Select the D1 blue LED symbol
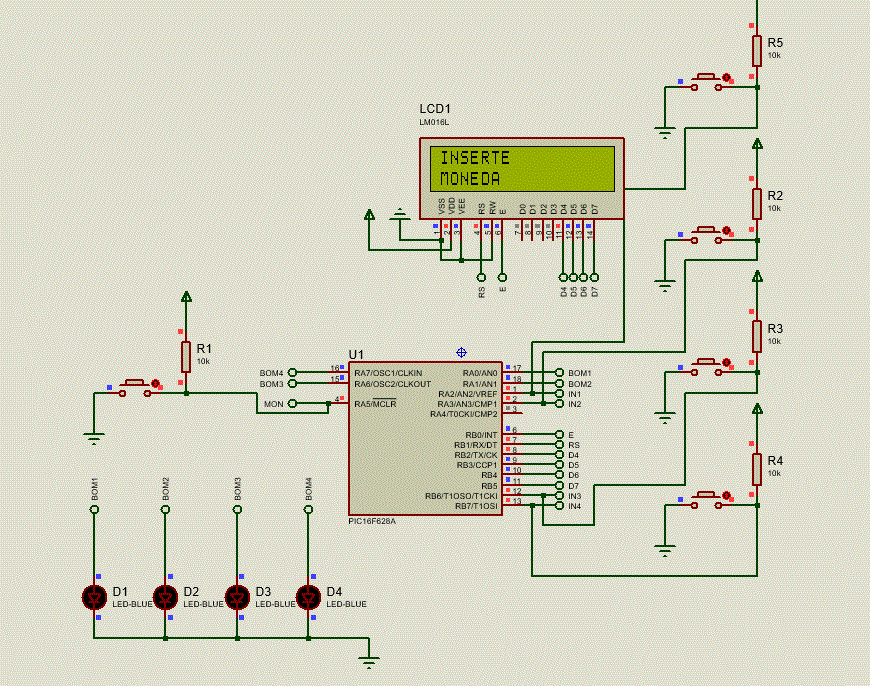Screen dimensions: 870x686 click(x=94, y=597)
